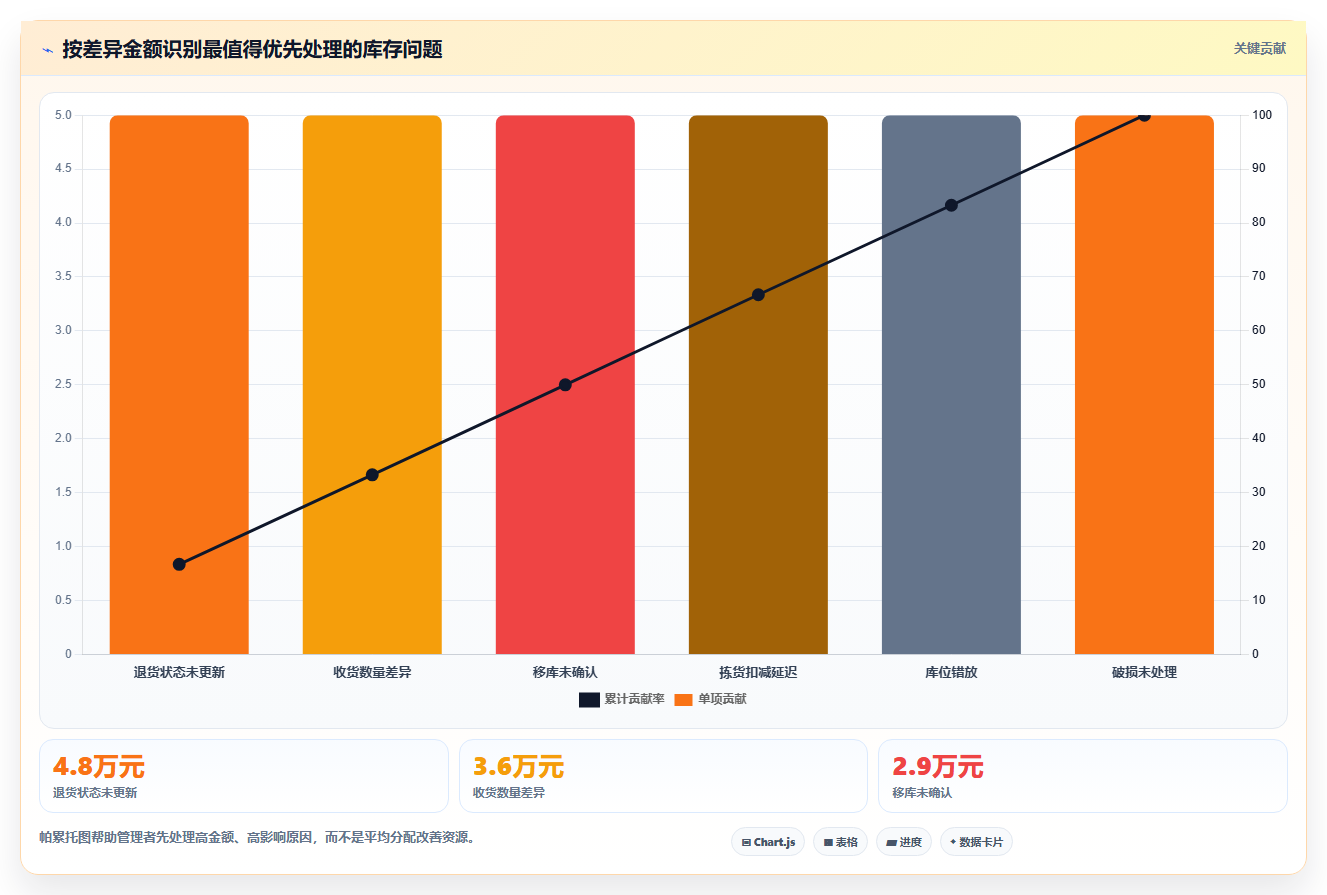Click the 3.6万元 value text
The image size is (1327, 895).
pyautogui.click(x=518, y=767)
